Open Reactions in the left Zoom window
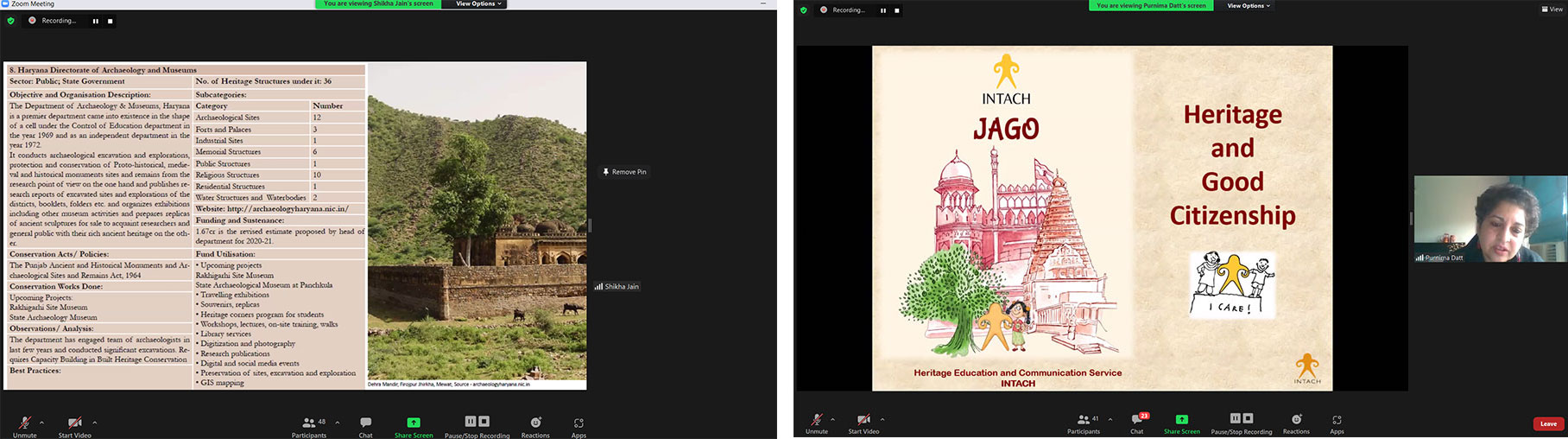This screenshot has height=439, width=1568. [535, 426]
